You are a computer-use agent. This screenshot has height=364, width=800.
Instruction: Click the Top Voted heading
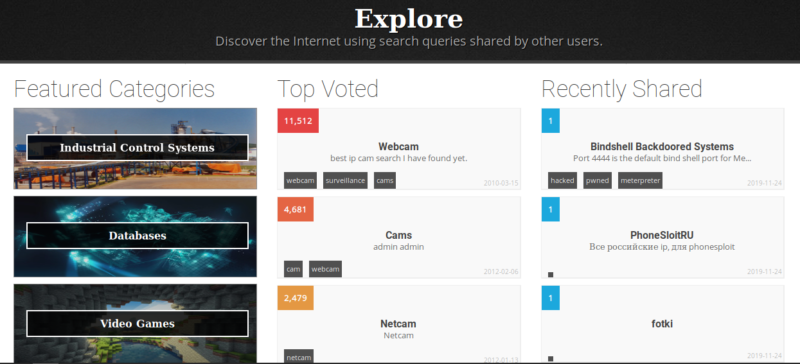328,89
